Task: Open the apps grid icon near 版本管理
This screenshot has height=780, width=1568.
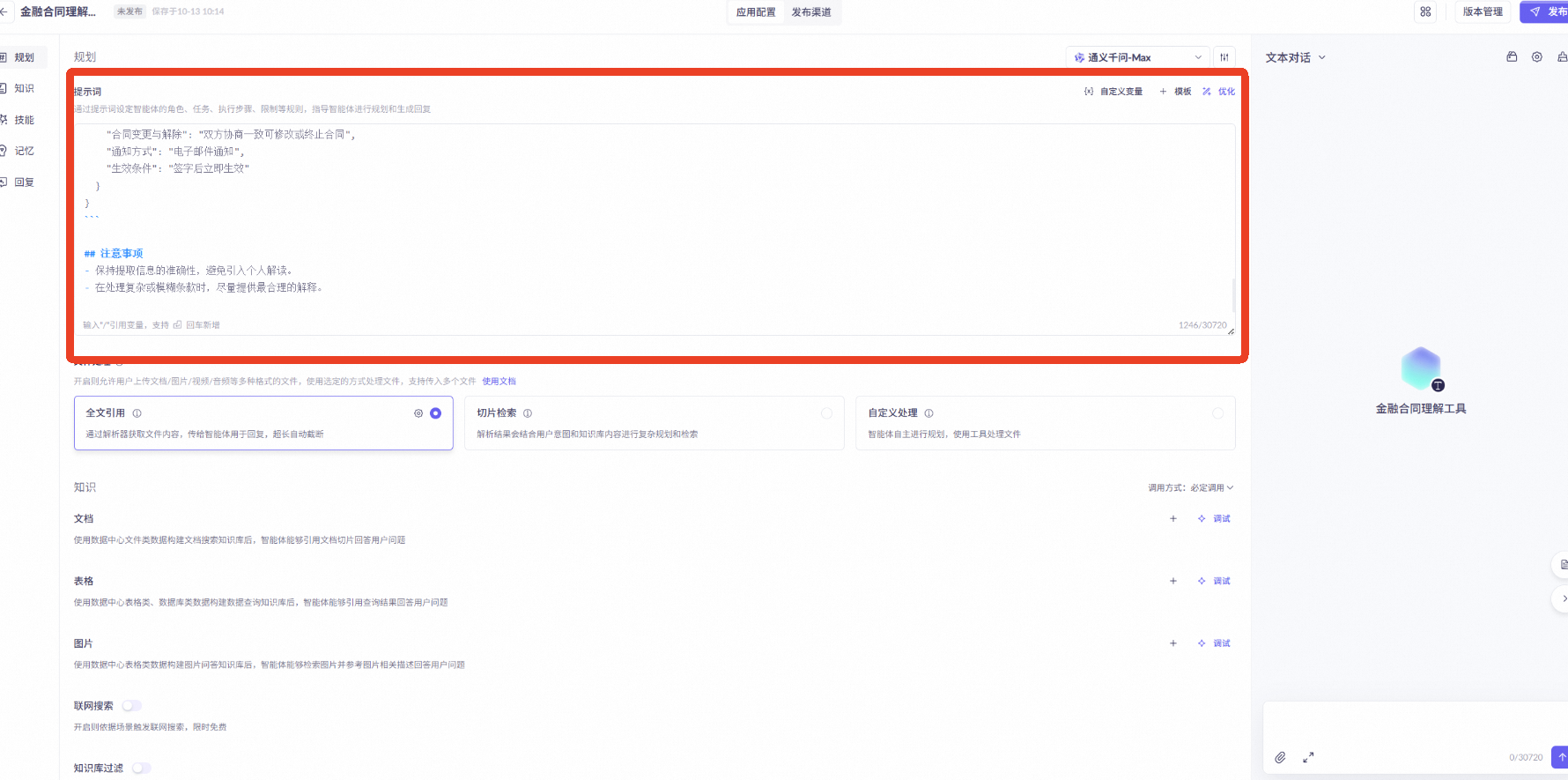Action: click(1425, 11)
